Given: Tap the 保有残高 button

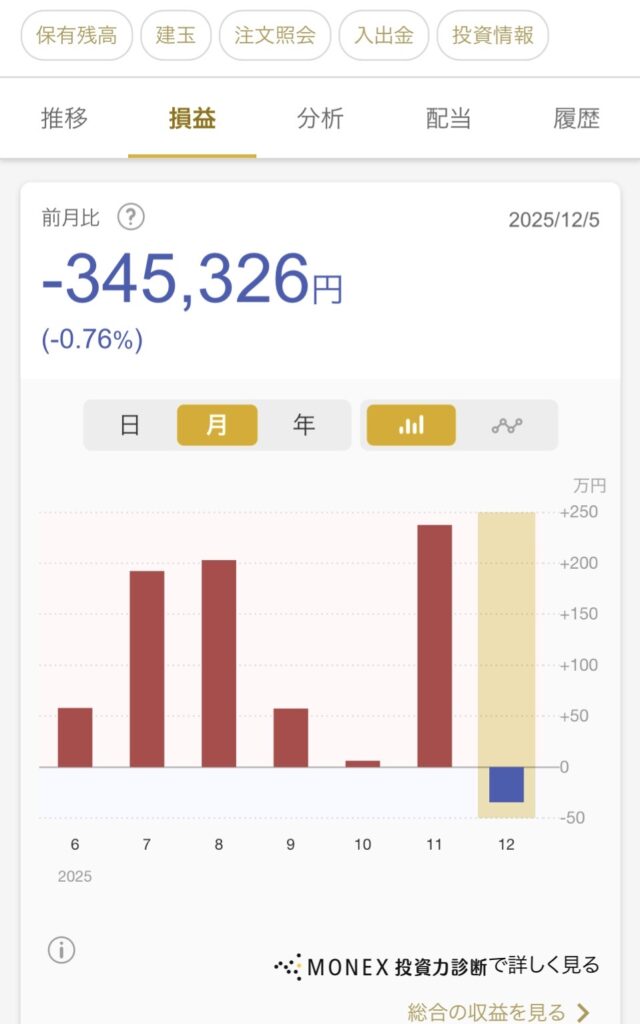Looking at the screenshot, I should click(76, 36).
